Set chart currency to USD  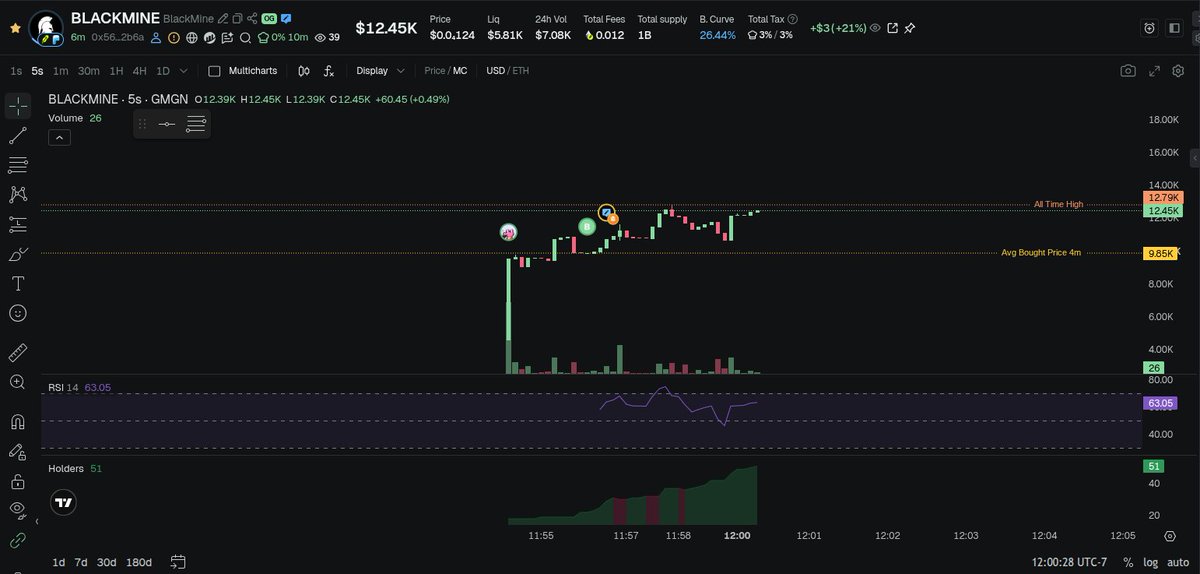click(x=495, y=71)
